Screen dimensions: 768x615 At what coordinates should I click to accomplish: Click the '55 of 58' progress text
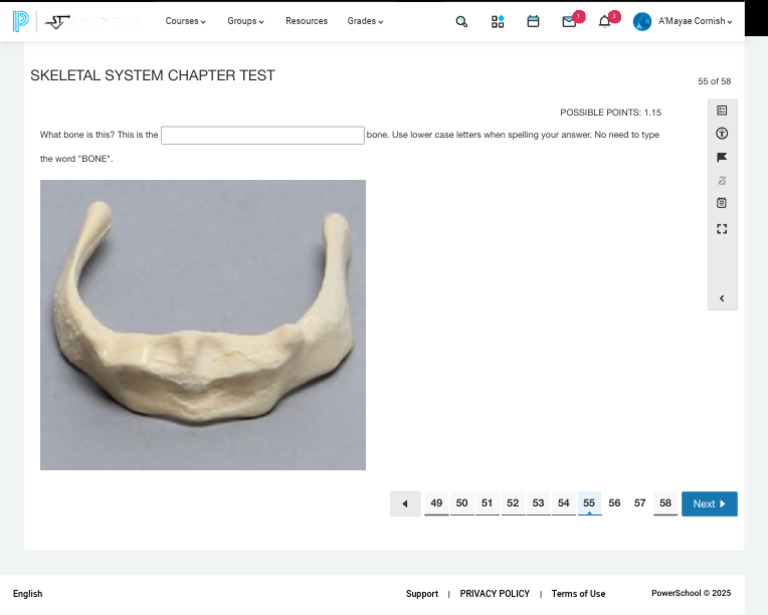click(x=715, y=81)
